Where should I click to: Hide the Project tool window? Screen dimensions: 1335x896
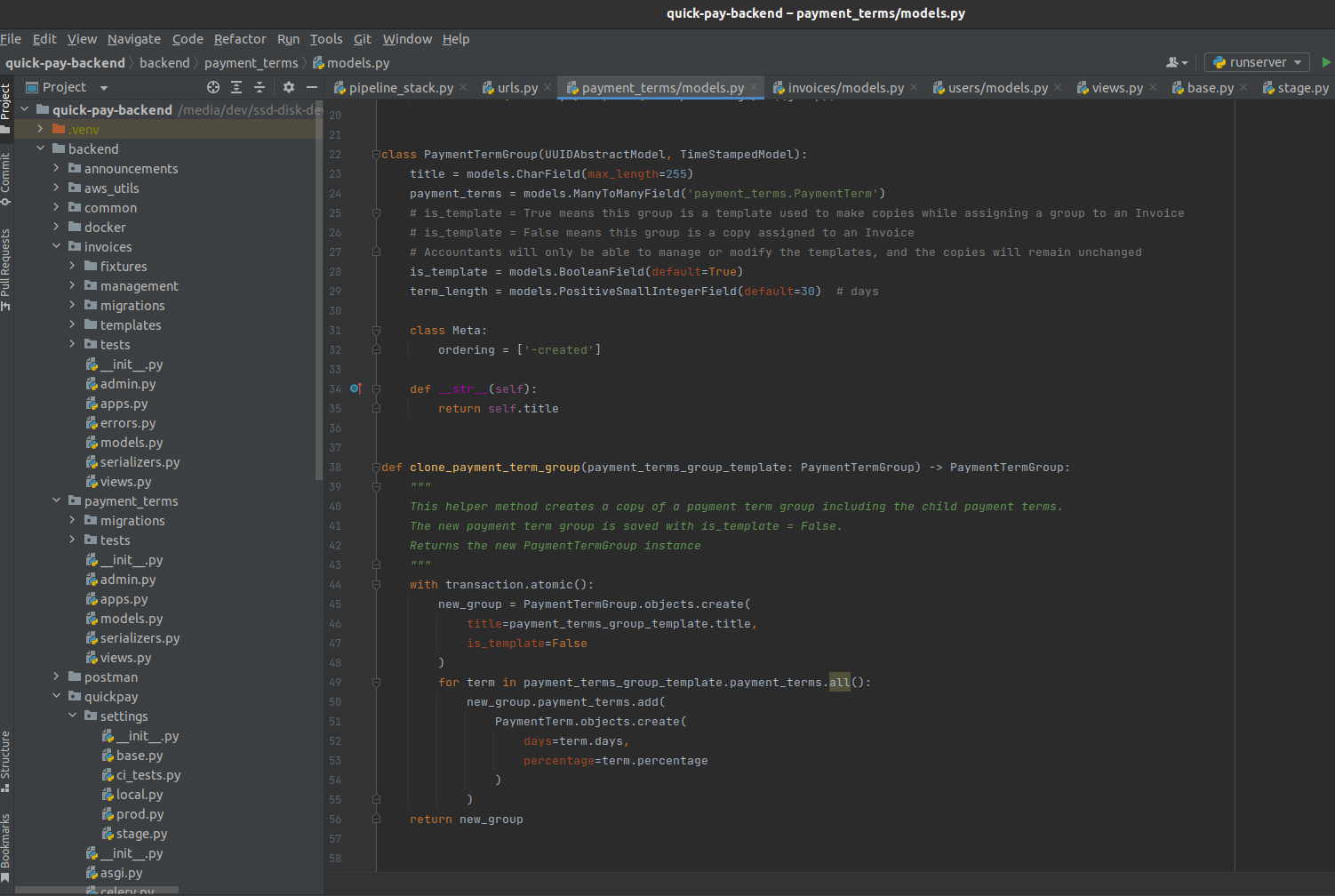(x=312, y=87)
